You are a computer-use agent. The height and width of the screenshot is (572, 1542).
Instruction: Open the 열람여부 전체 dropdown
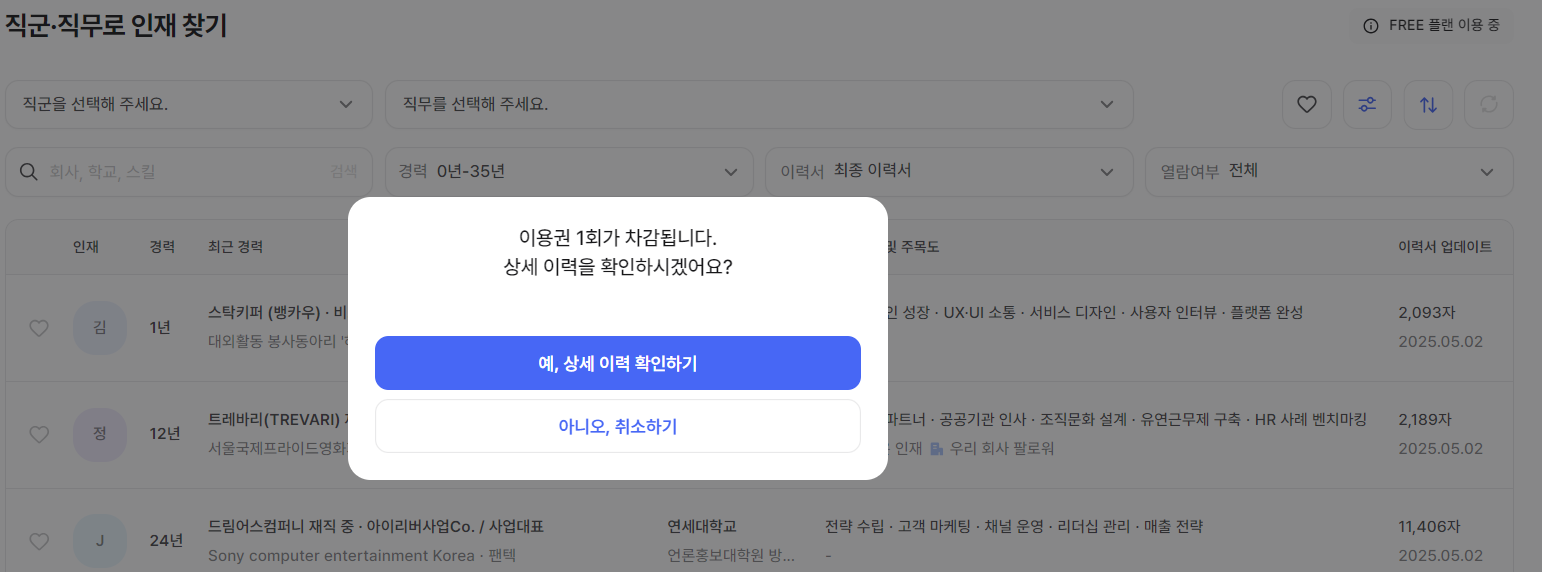1329,172
